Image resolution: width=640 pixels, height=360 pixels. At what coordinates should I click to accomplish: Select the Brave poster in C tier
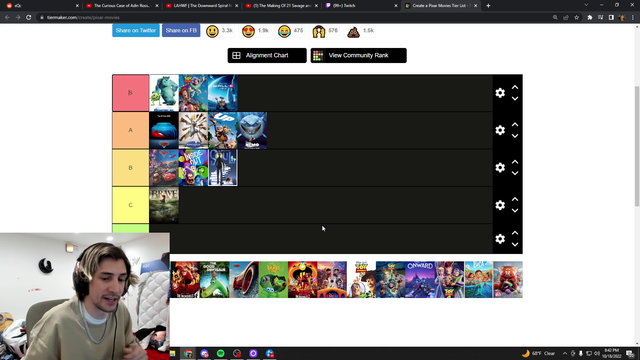164,205
